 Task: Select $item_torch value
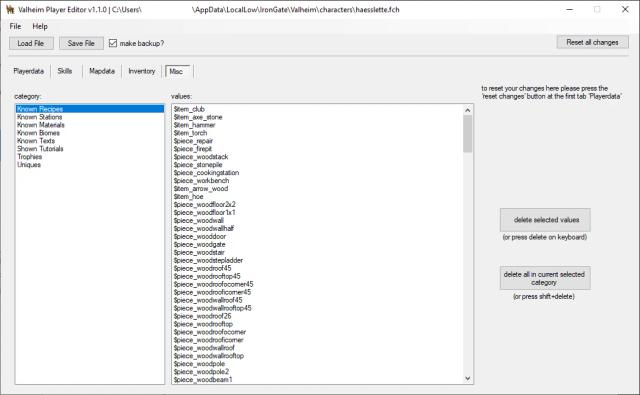[x=317, y=133]
